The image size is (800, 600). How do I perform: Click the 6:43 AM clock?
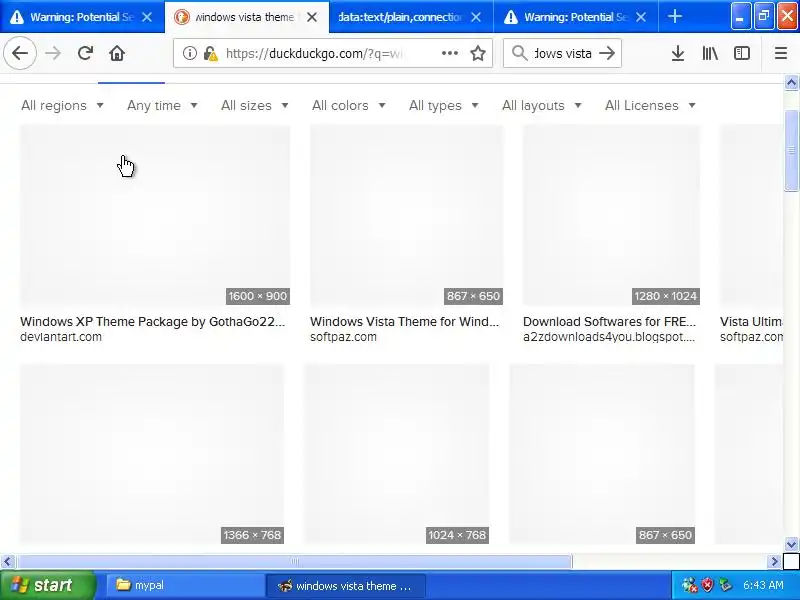click(763, 585)
